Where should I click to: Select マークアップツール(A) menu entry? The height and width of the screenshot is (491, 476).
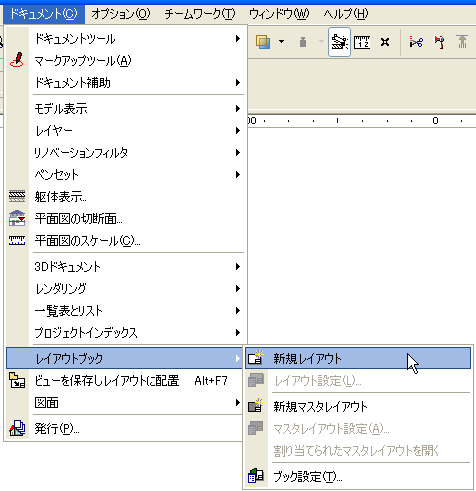click(x=125, y=61)
